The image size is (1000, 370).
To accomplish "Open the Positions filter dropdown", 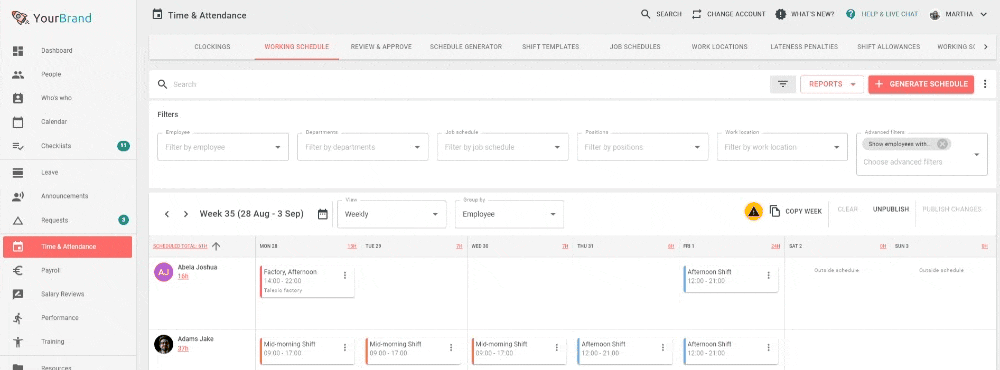I will [643, 147].
